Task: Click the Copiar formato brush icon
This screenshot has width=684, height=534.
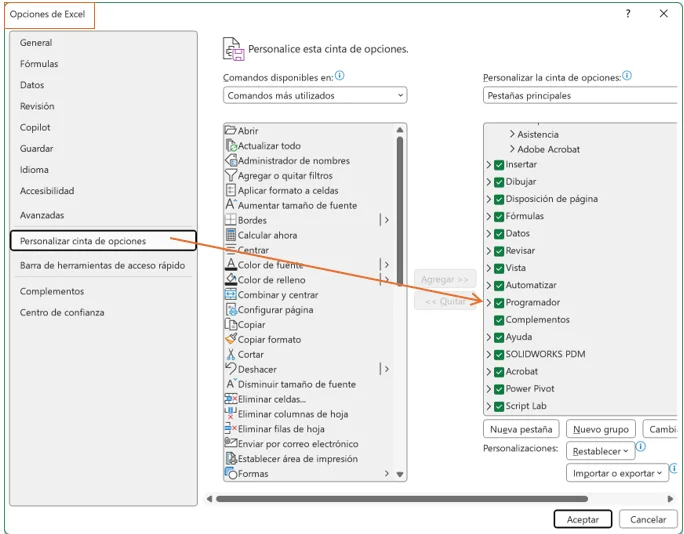Action: point(231,339)
